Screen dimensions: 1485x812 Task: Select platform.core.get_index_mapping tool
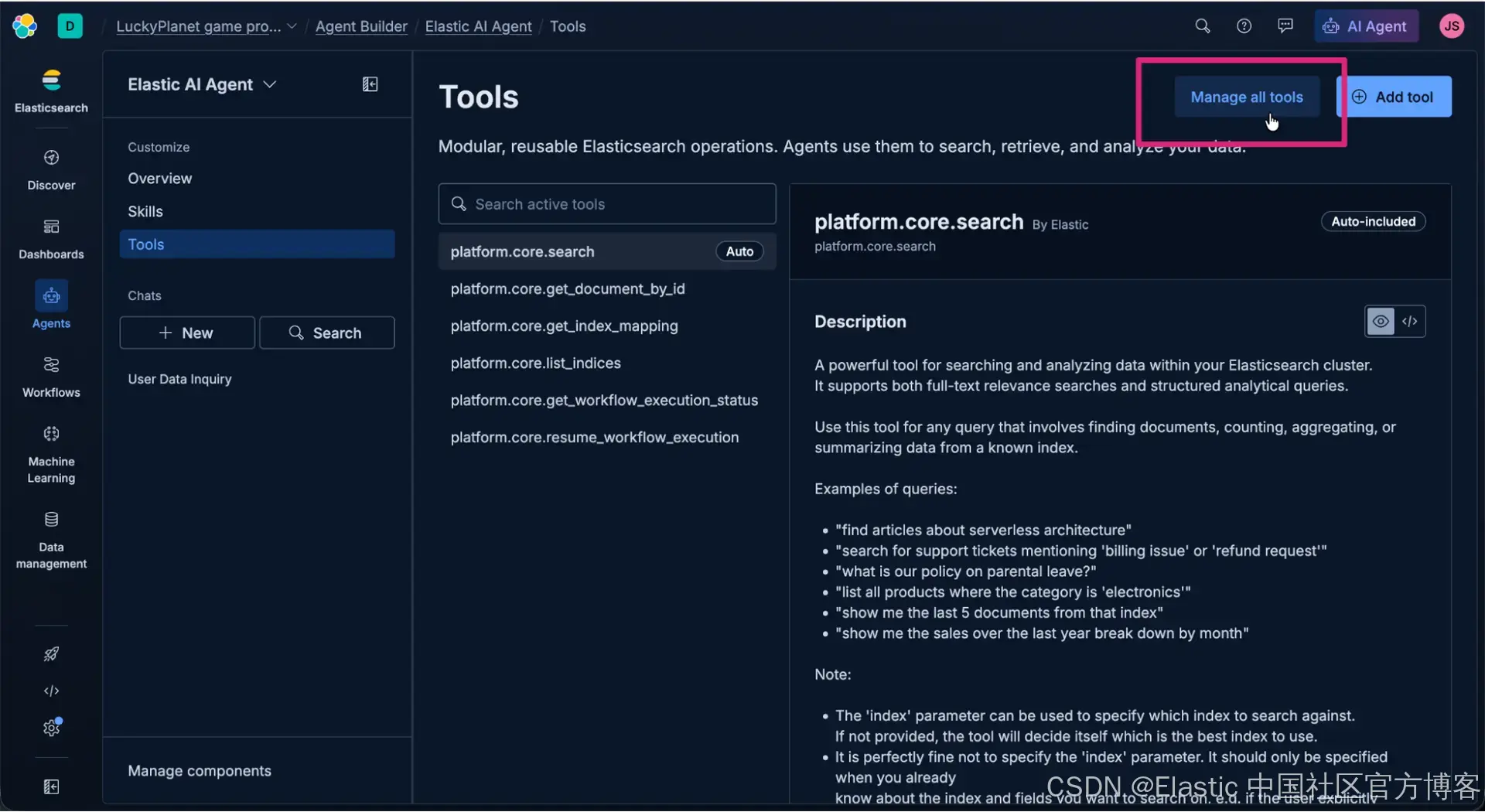click(x=607, y=326)
